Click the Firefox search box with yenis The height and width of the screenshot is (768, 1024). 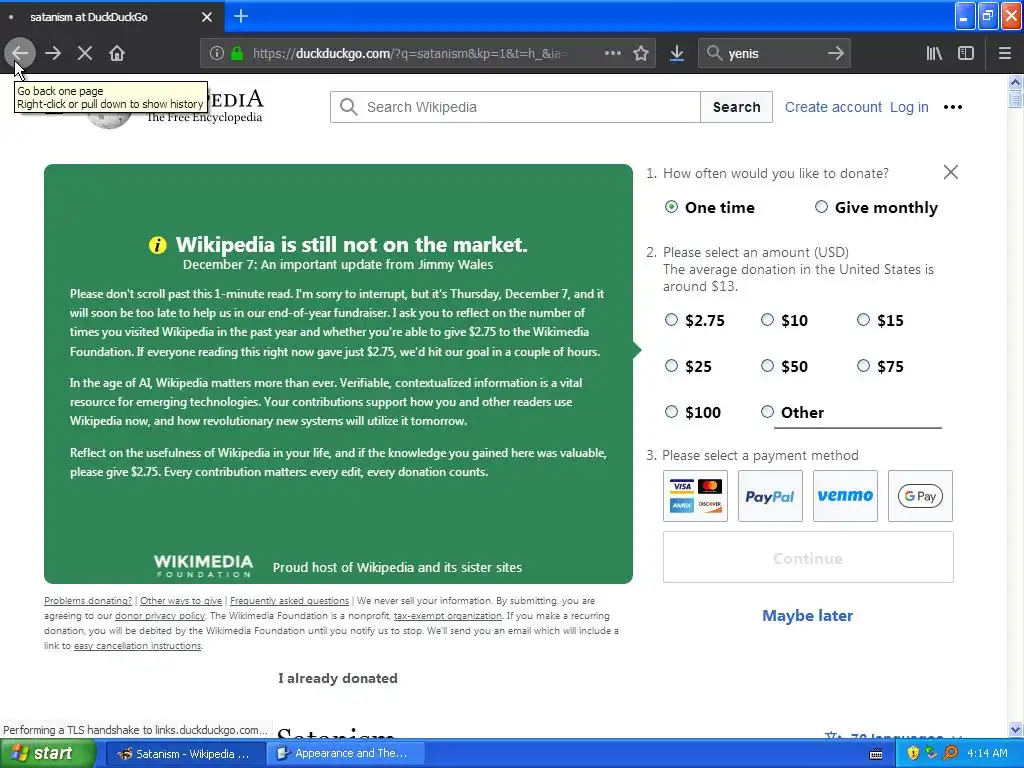point(774,54)
